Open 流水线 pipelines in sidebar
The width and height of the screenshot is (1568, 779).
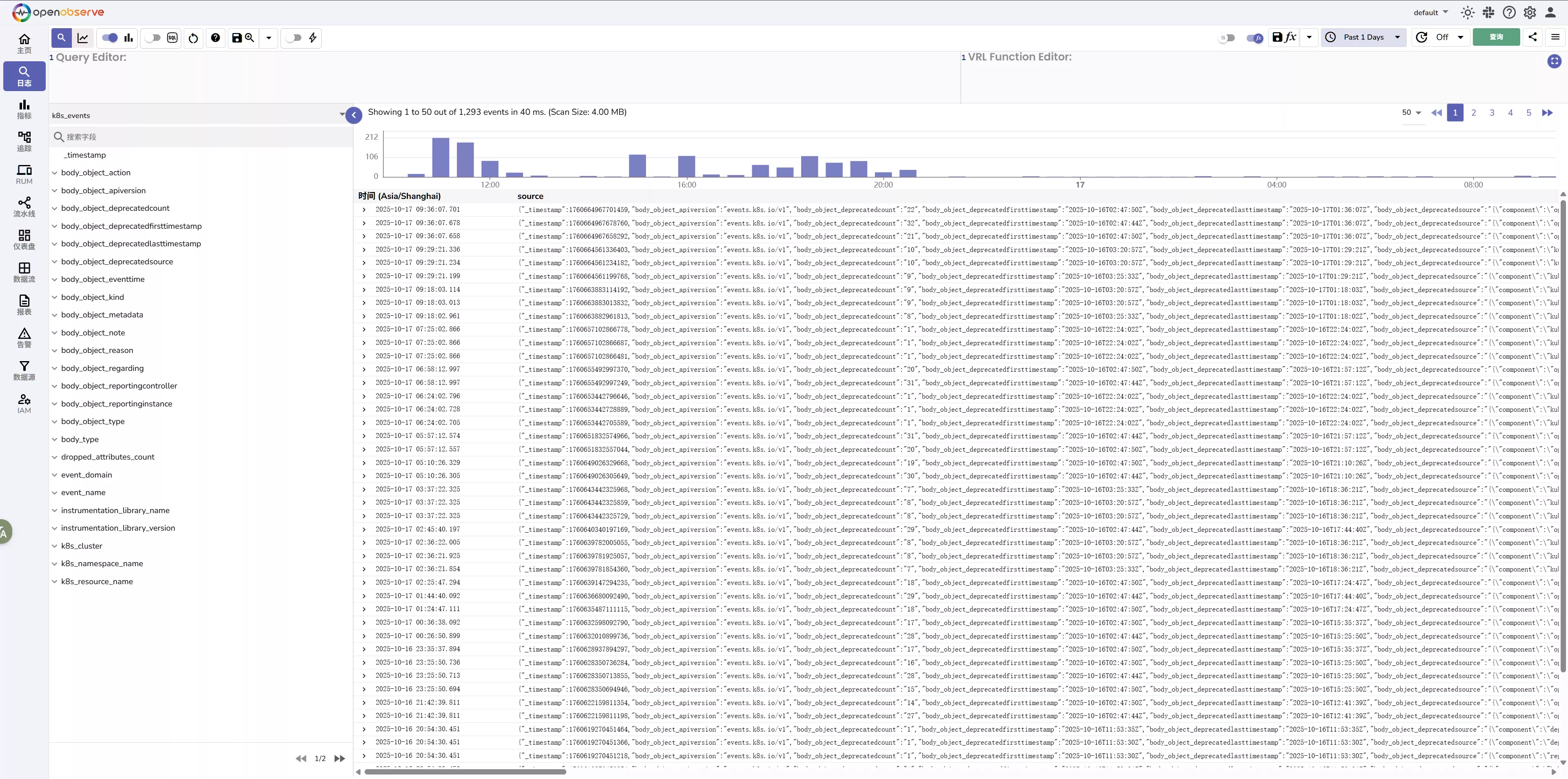click(x=24, y=206)
